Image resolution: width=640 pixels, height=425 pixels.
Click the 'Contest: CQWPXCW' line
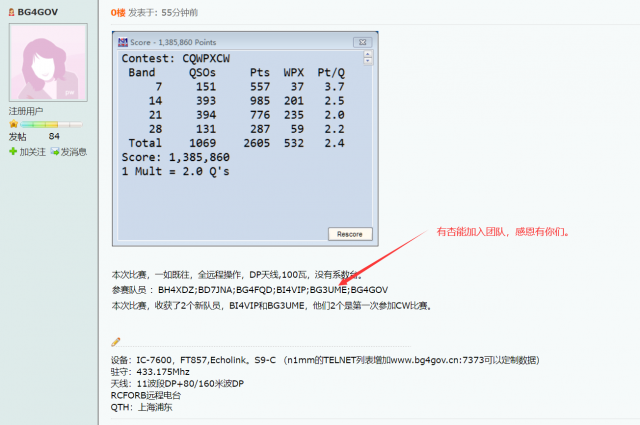176,58
